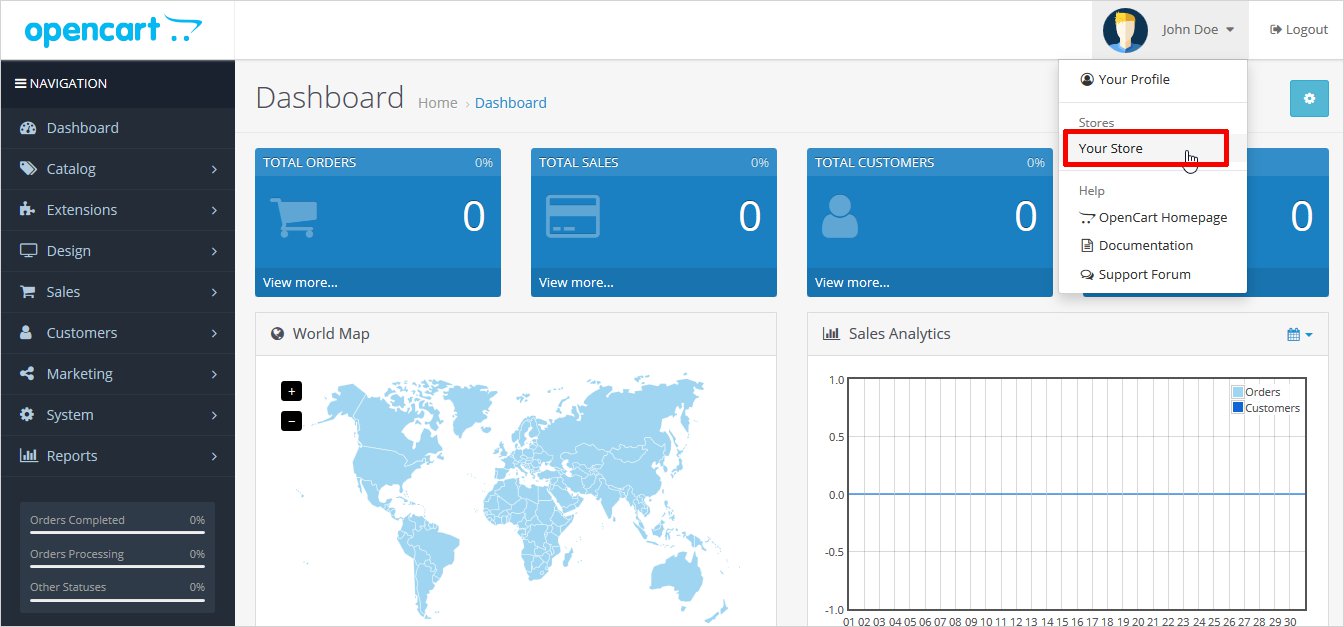
Task: Click the Orders Completed progress bar
Action: tap(117, 533)
